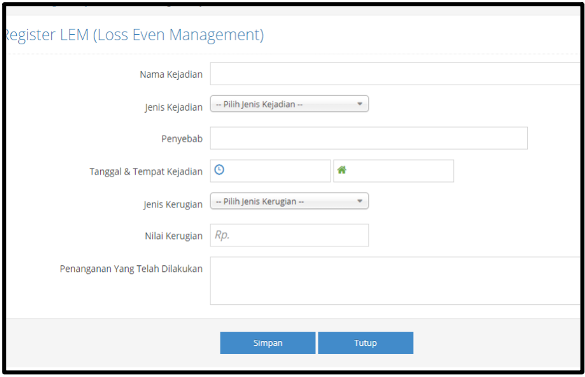Click the Penanganan Yang Telah Dilakukan textarea
Image resolution: width=585 pixels, height=377 pixels.
point(395,281)
